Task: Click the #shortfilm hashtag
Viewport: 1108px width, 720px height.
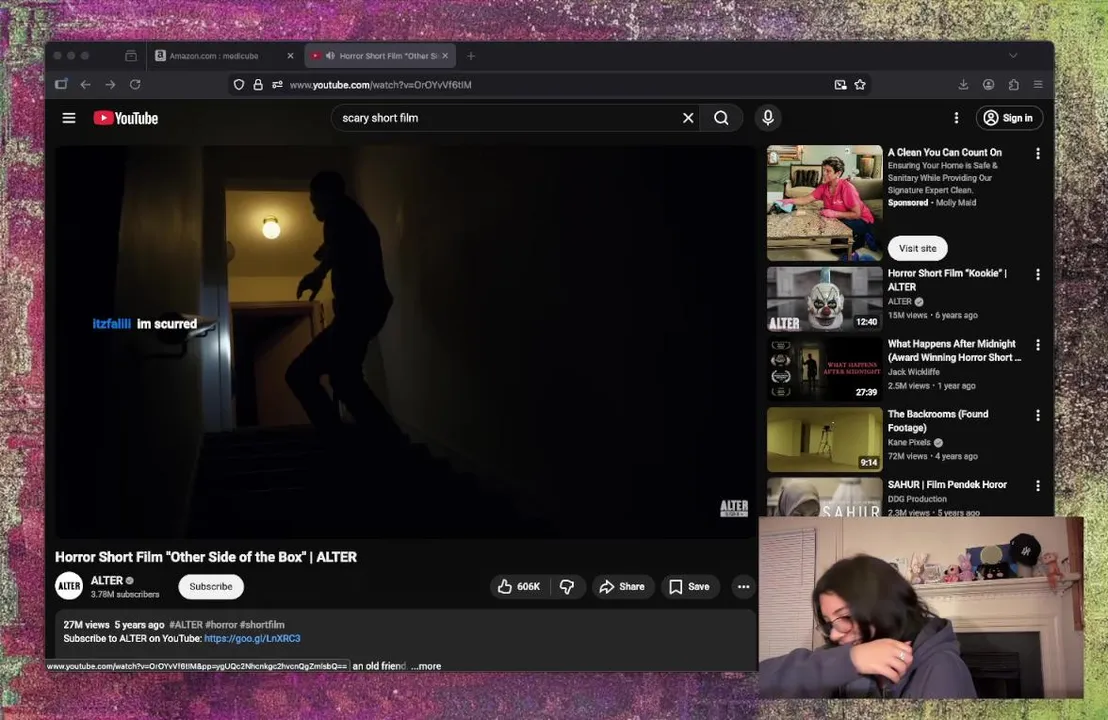Action: pos(262,625)
